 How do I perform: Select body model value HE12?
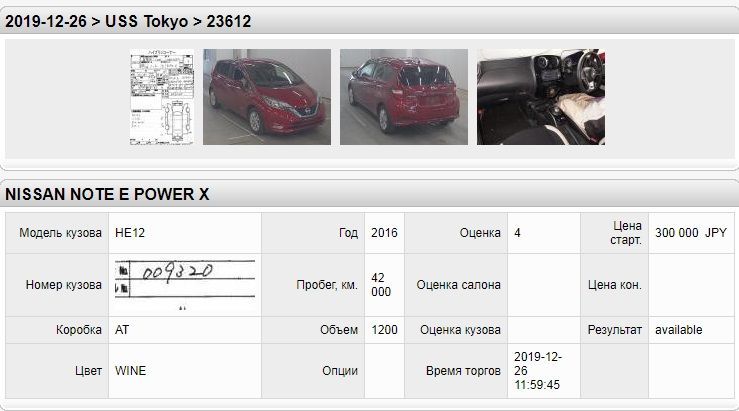[130, 233]
